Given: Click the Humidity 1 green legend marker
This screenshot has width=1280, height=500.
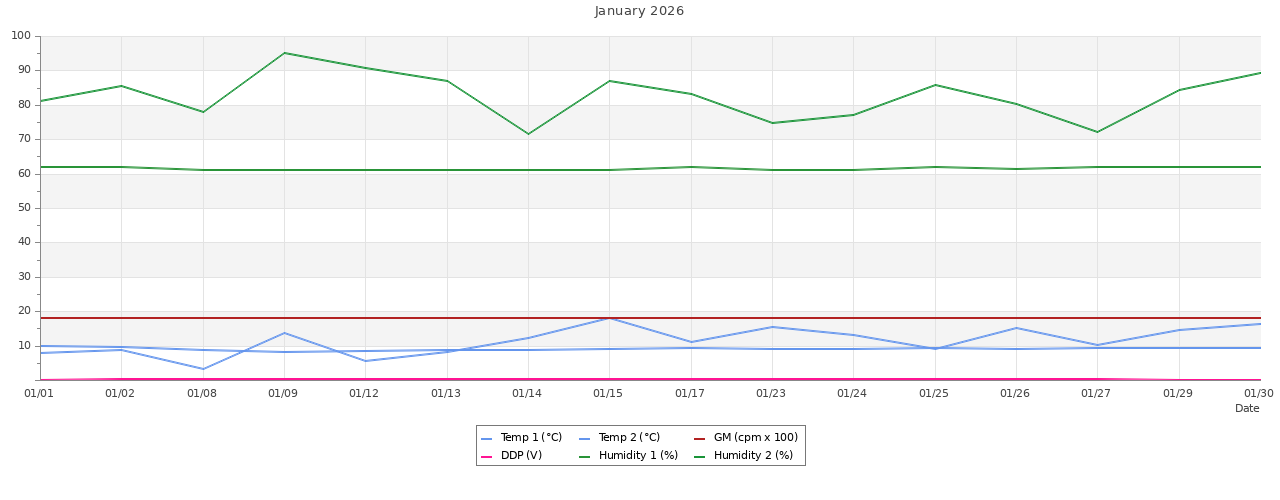Looking at the screenshot, I should tap(585, 456).
